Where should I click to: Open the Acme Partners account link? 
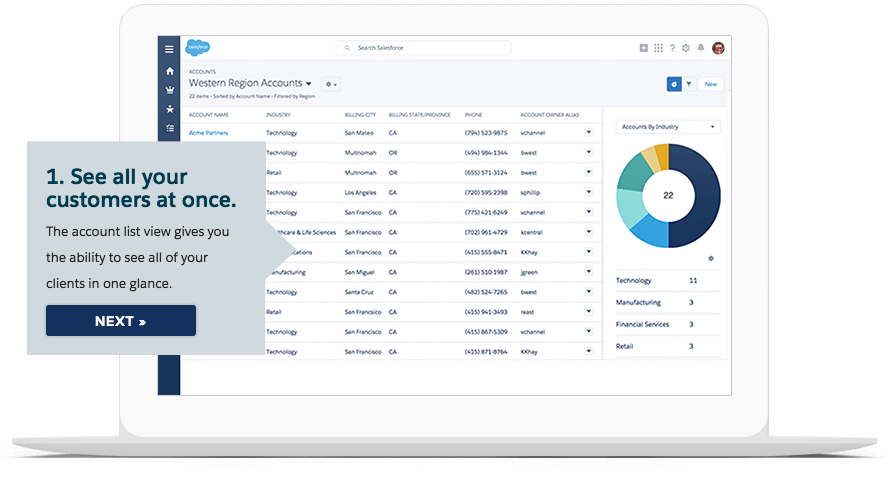coord(208,133)
